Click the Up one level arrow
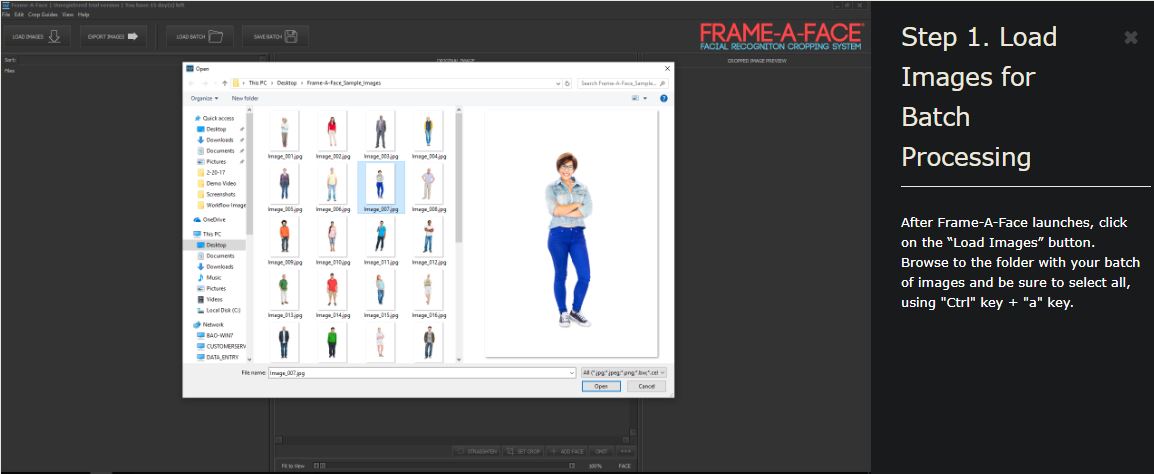Image resolution: width=1154 pixels, height=474 pixels. click(224, 83)
